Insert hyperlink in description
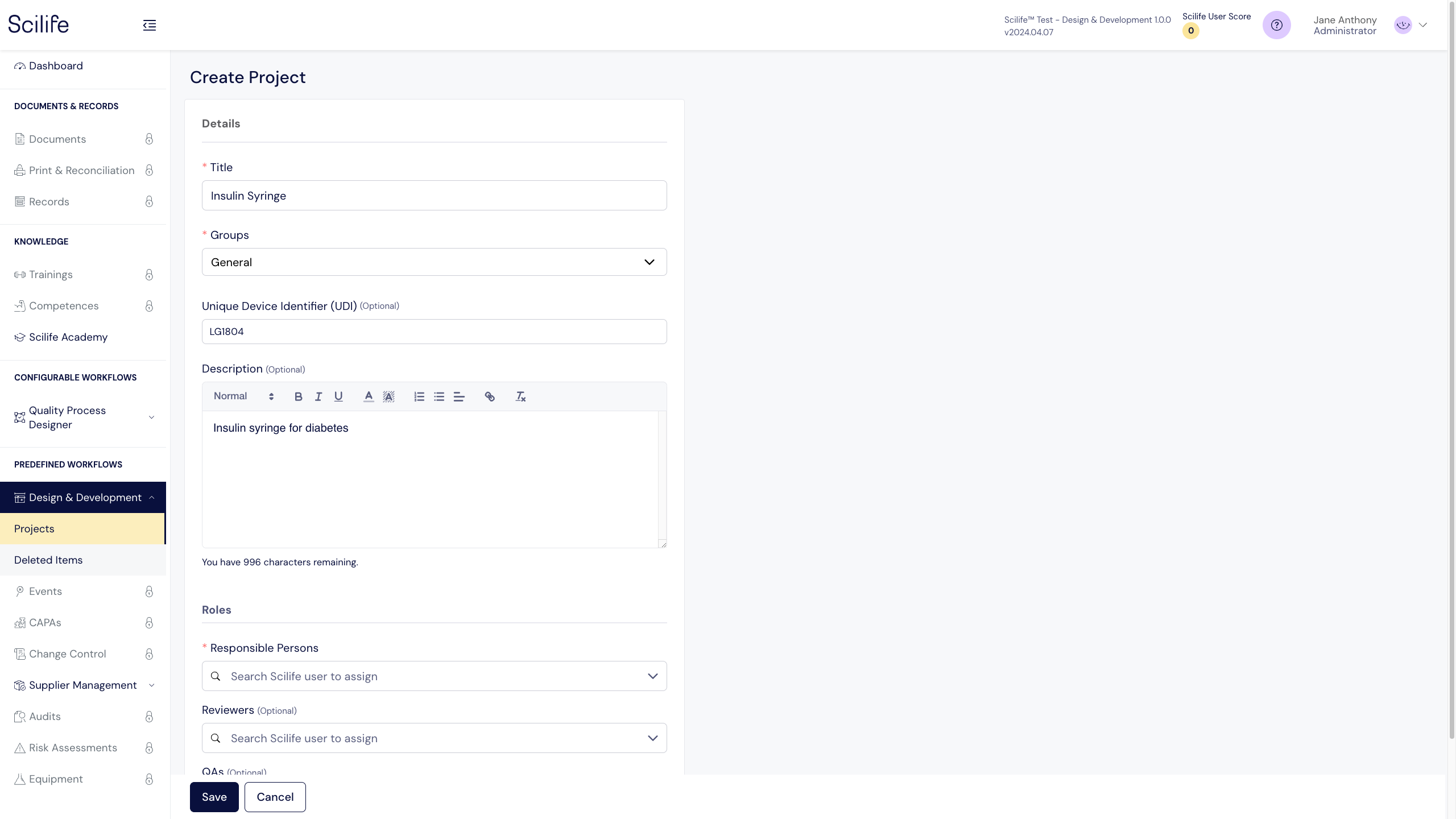1456x819 pixels. click(490, 396)
